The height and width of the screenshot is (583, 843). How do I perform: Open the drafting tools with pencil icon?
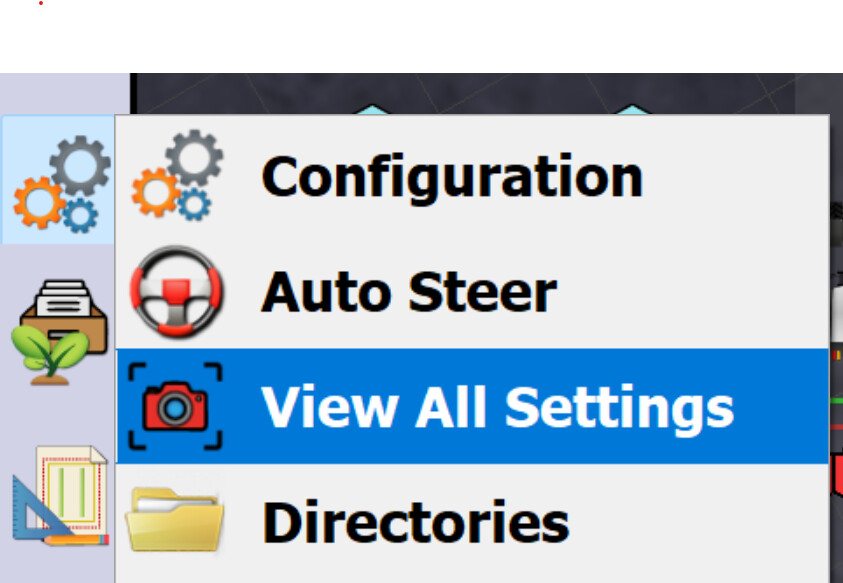click(60, 496)
